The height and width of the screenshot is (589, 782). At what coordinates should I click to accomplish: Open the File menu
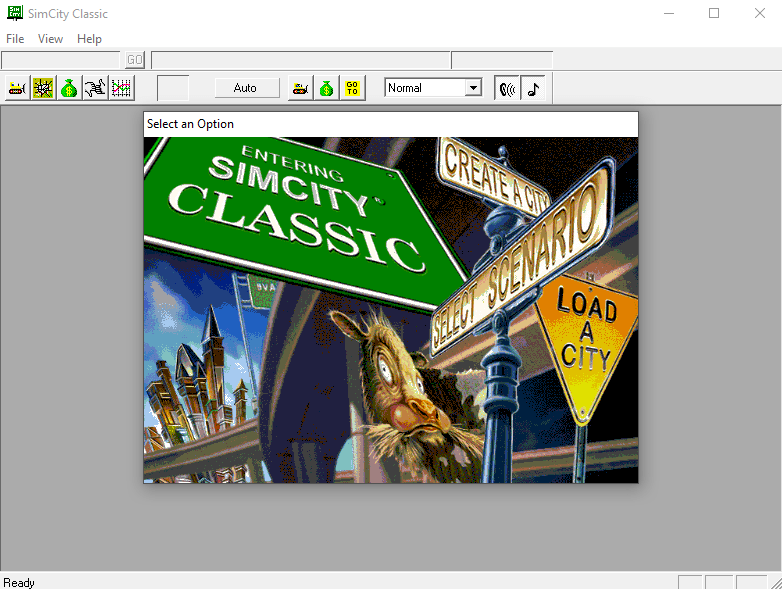pos(15,39)
